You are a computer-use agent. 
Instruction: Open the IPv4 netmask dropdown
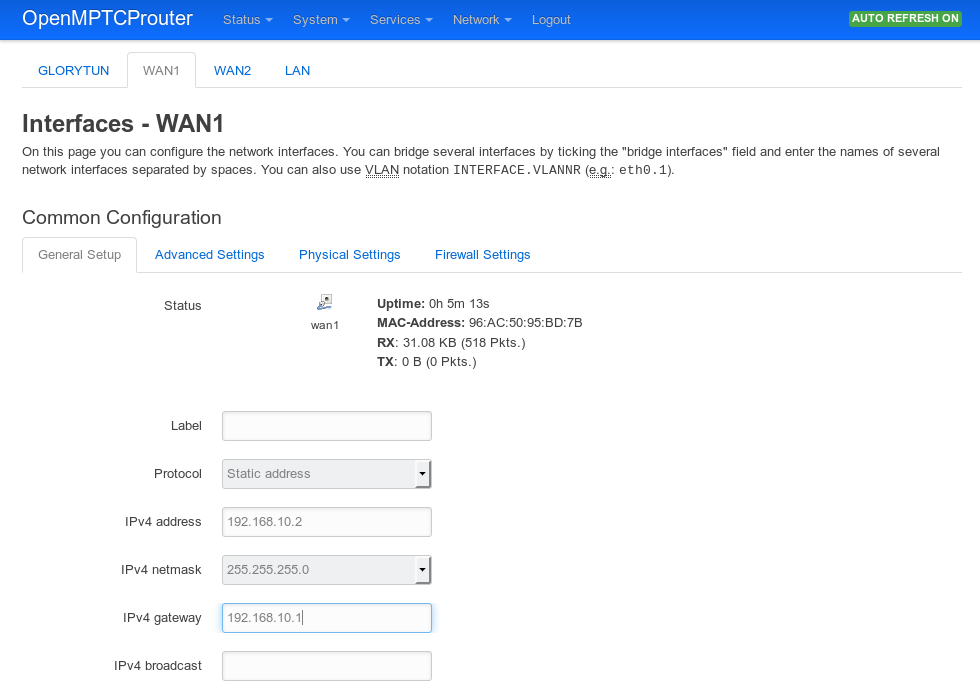[326, 569]
